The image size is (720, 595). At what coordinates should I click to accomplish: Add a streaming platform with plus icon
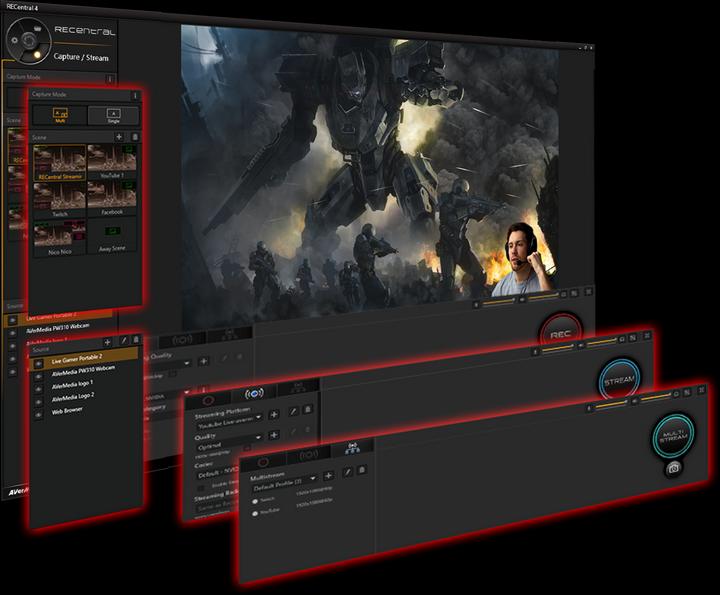coord(274,414)
